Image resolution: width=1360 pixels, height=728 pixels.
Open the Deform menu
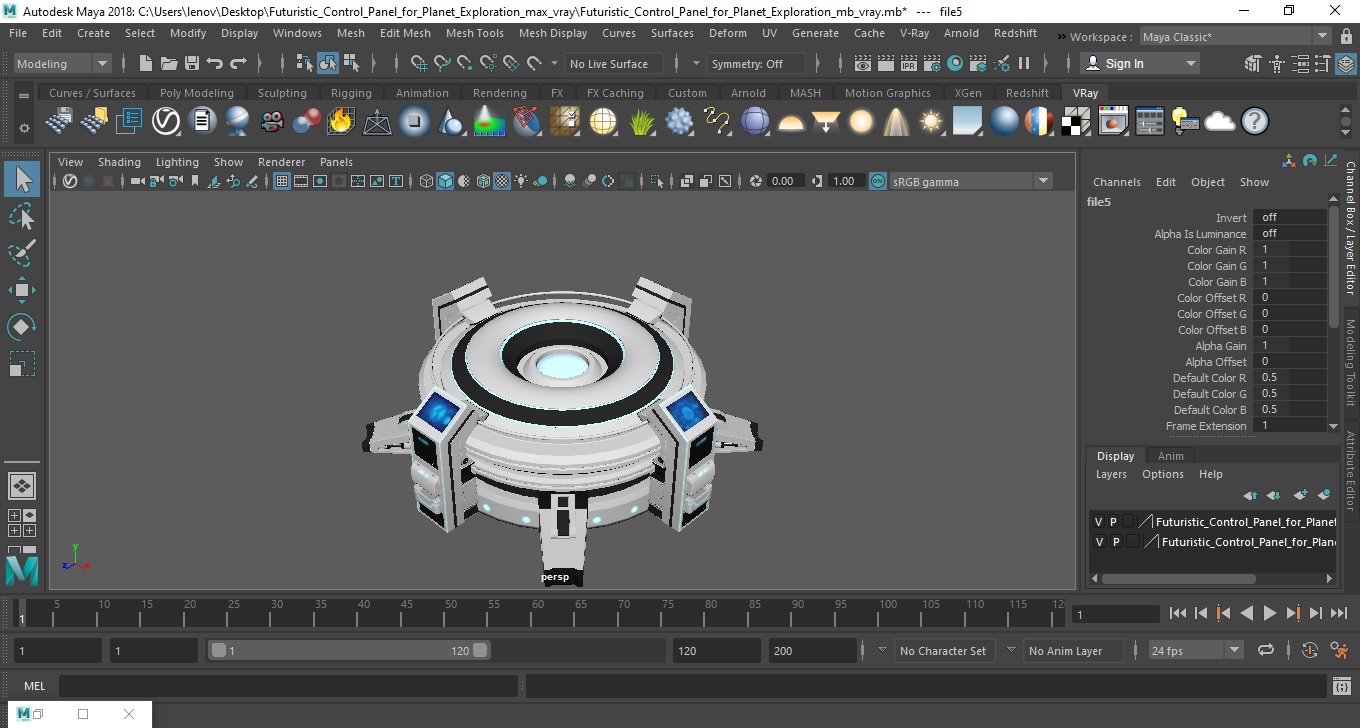727,33
